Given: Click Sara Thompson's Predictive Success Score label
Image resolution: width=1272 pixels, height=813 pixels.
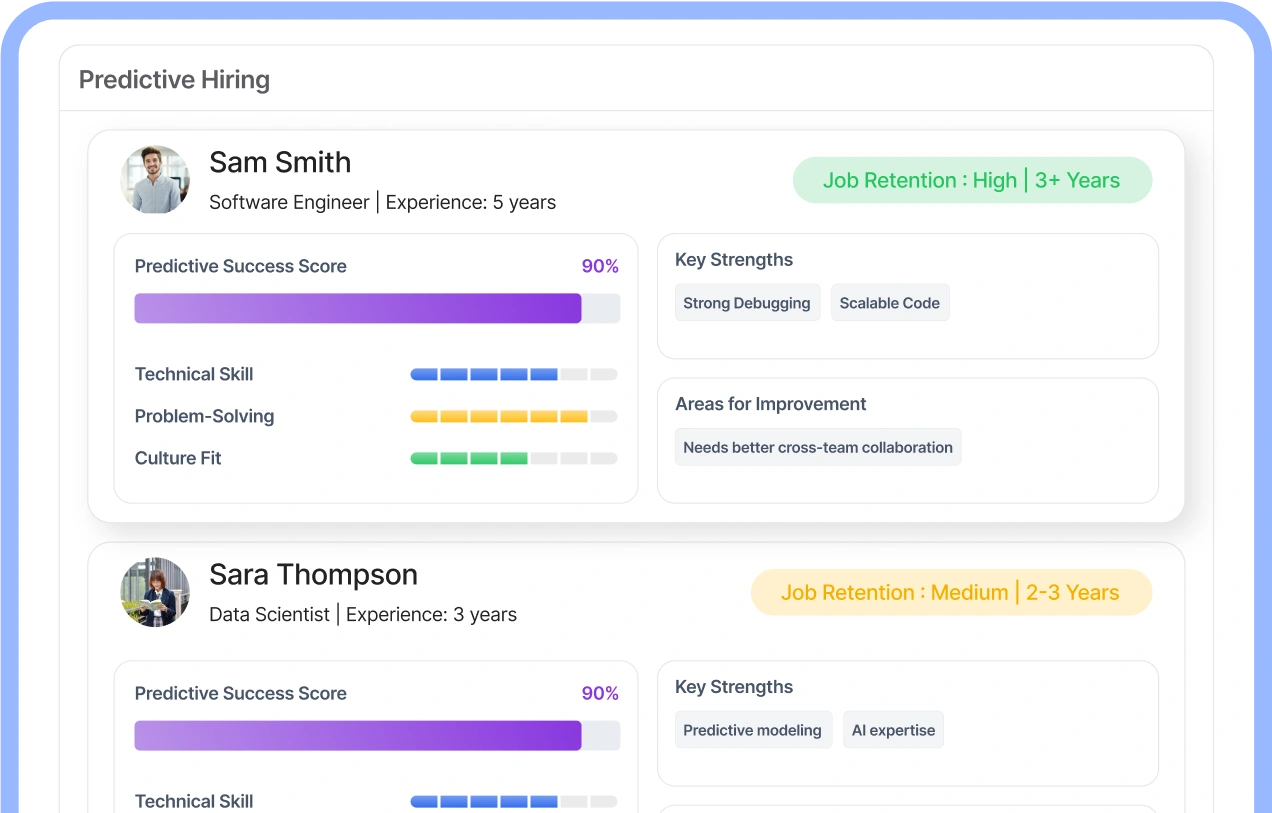Looking at the screenshot, I should coord(241,693).
